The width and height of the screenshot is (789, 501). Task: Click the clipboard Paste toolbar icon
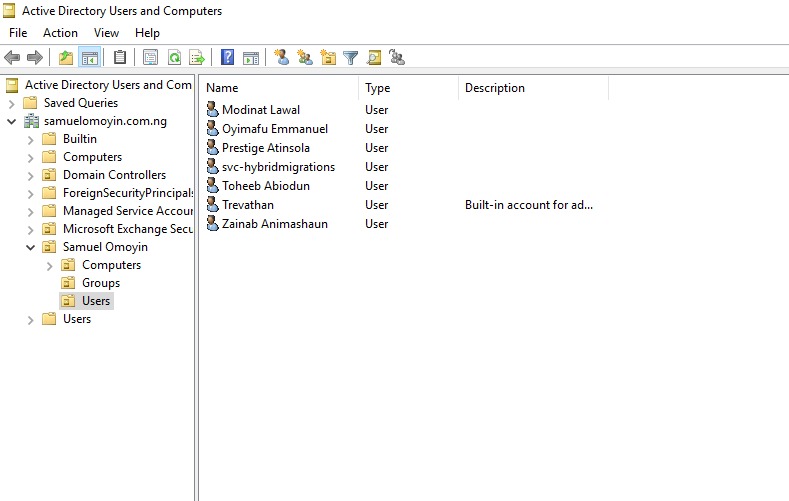click(x=120, y=57)
